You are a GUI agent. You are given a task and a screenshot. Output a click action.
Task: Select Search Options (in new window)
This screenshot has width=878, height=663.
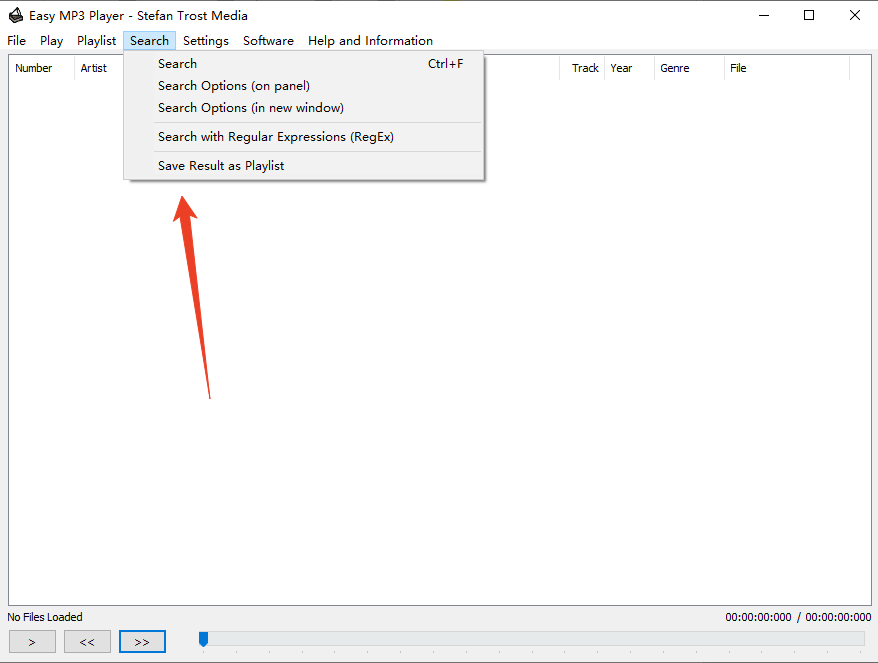[x=303, y=108]
